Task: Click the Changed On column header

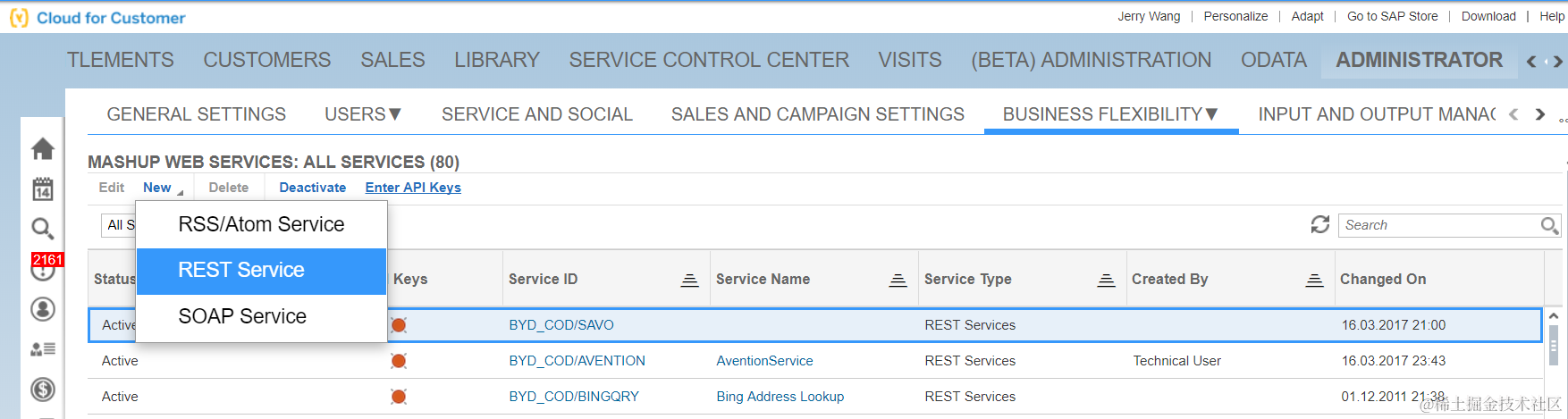Action: (1383, 280)
